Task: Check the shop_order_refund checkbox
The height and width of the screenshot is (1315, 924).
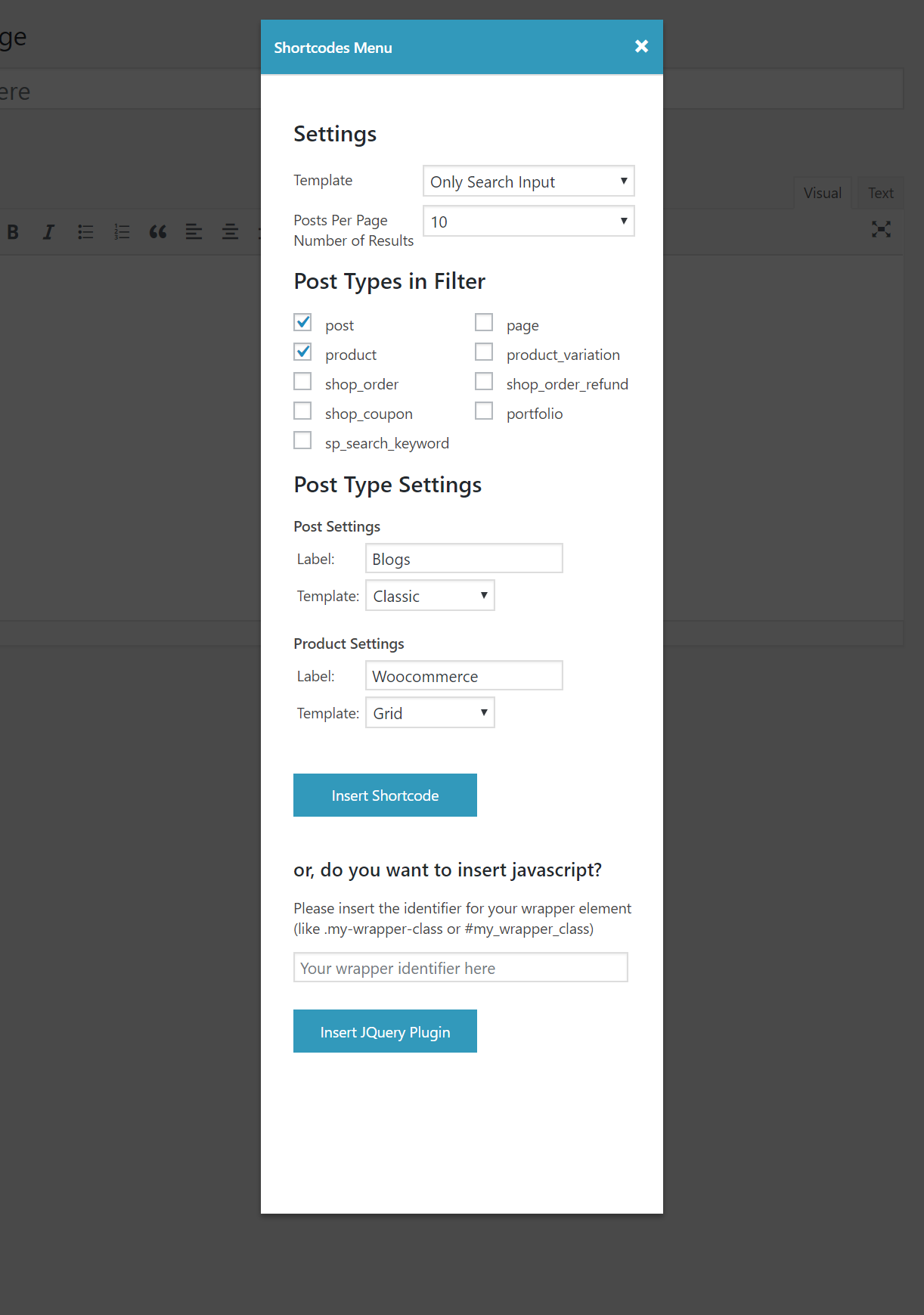Action: coord(484,382)
